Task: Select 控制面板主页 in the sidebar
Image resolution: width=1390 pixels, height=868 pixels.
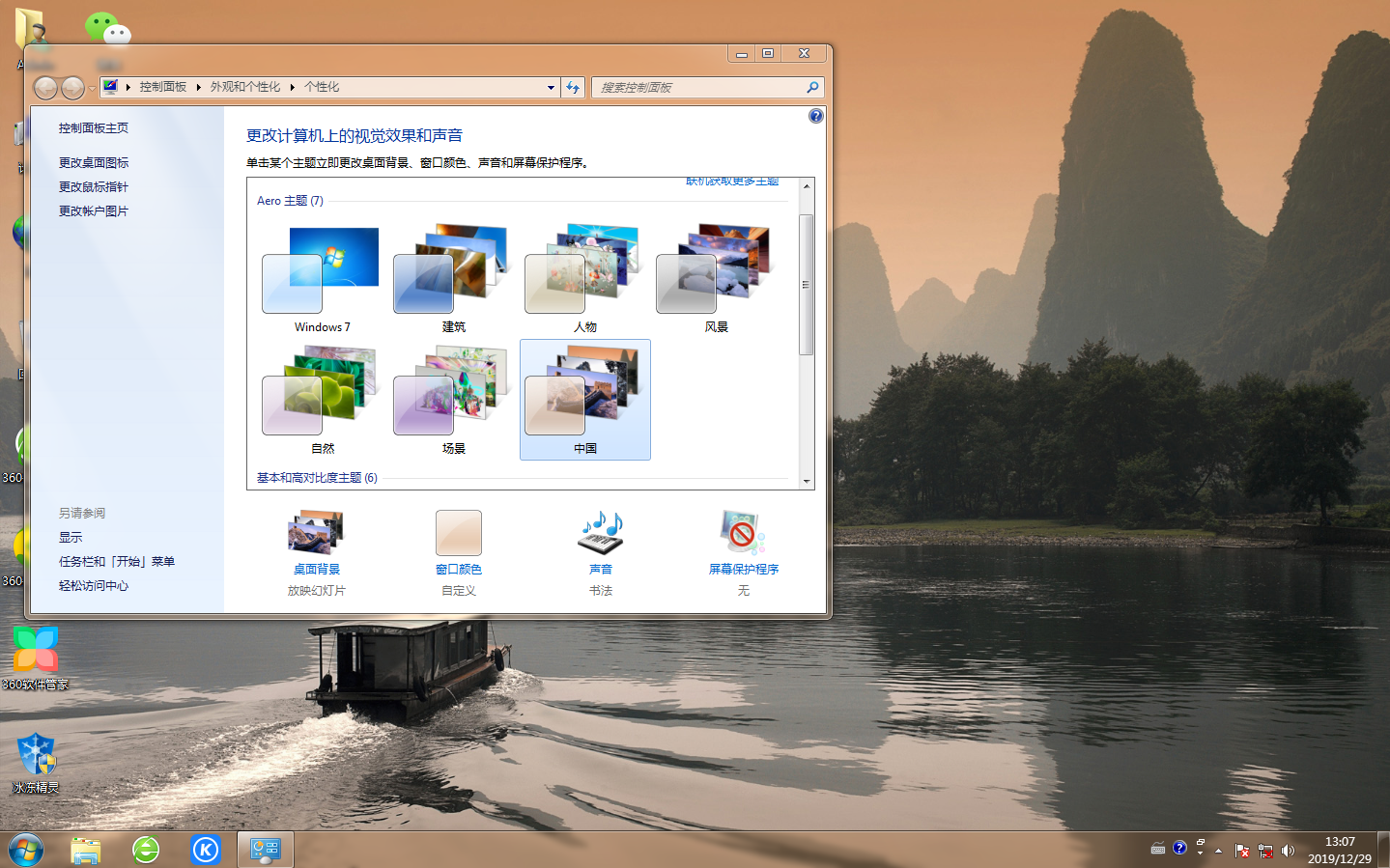Action: [x=92, y=126]
